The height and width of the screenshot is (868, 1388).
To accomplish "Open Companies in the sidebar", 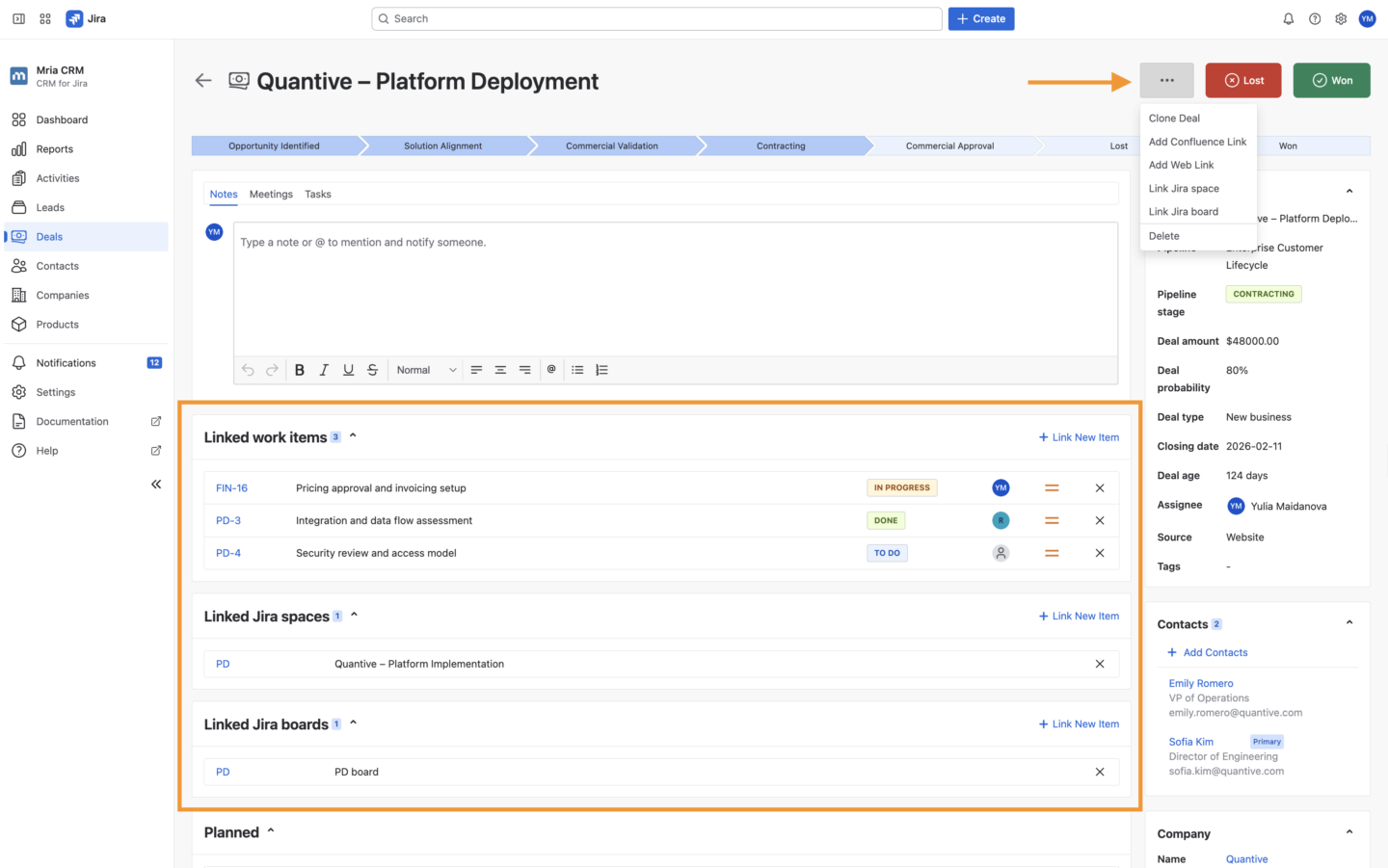I will (x=64, y=295).
